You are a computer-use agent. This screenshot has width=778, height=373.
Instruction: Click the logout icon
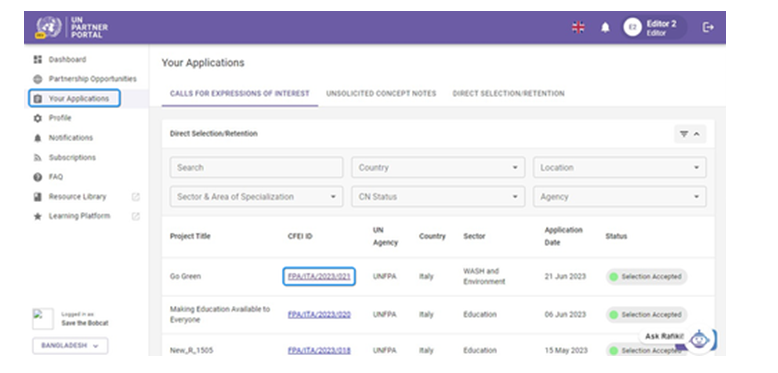click(708, 28)
